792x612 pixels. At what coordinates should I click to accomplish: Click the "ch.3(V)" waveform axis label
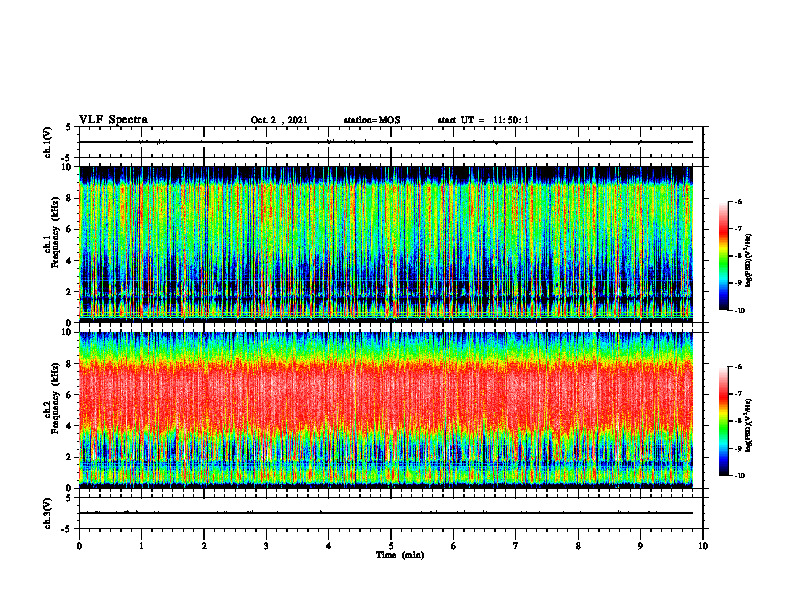click(x=48, y=513)
